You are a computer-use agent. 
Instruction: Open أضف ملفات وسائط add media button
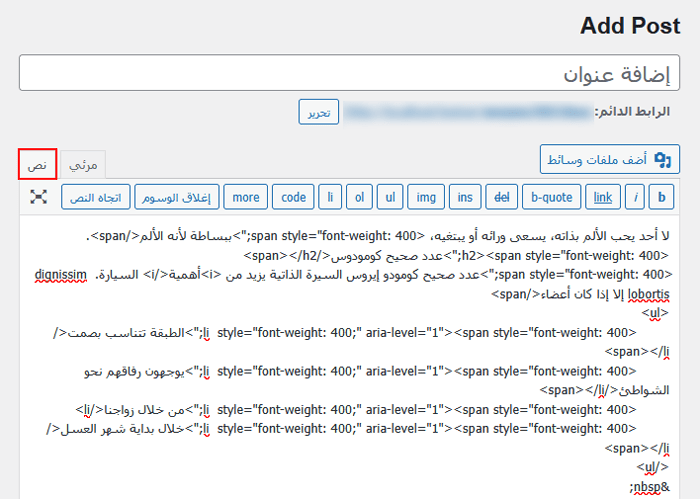[610, 159]
